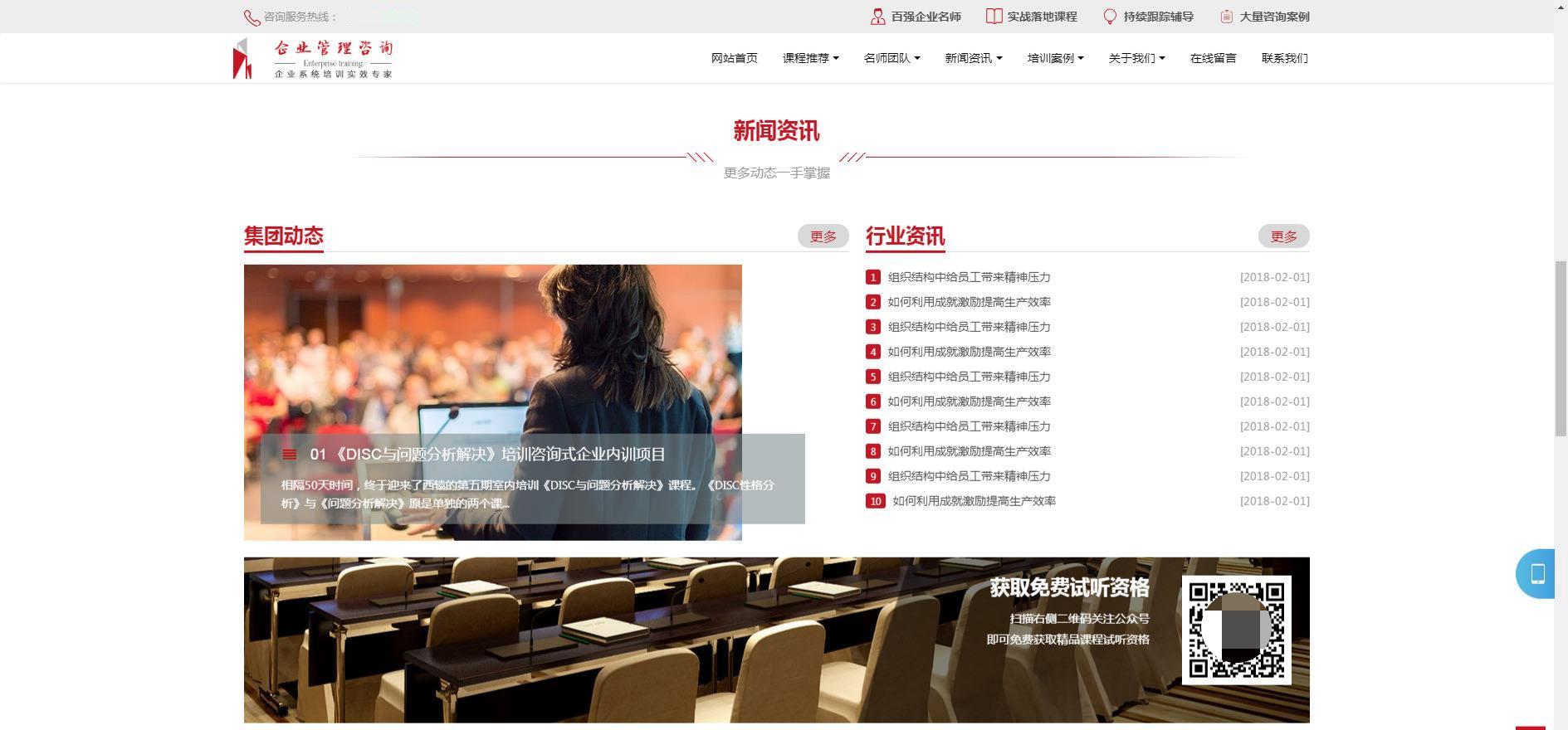Click the red list icon beside article 01
The width and height of the screenshot is (1568, 730).
tap(290, 455)
